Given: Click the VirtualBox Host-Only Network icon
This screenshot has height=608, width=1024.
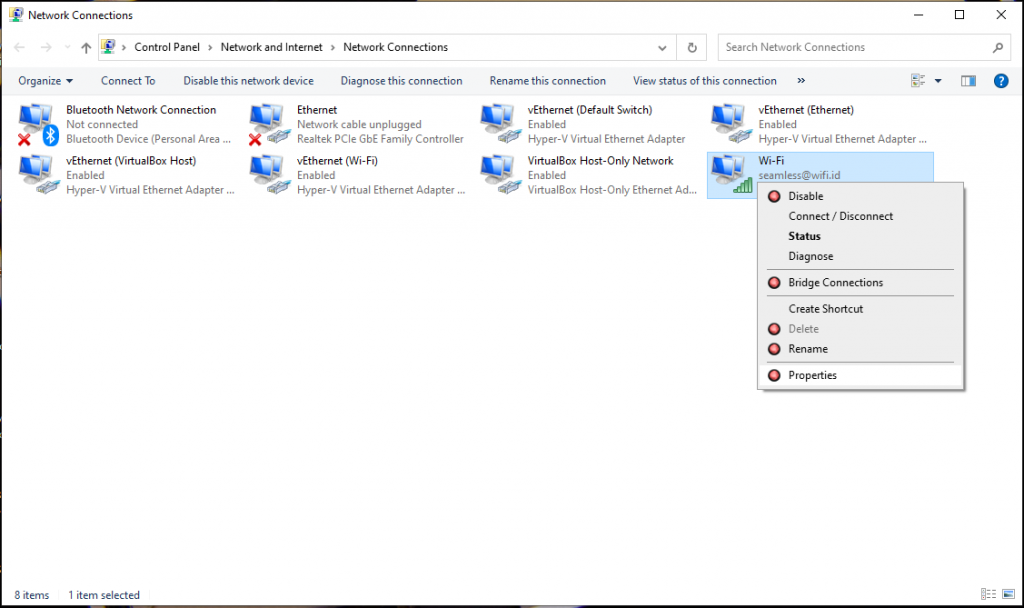Looking at the screenshot, I should pyautogui.click(x=500, y=175).
